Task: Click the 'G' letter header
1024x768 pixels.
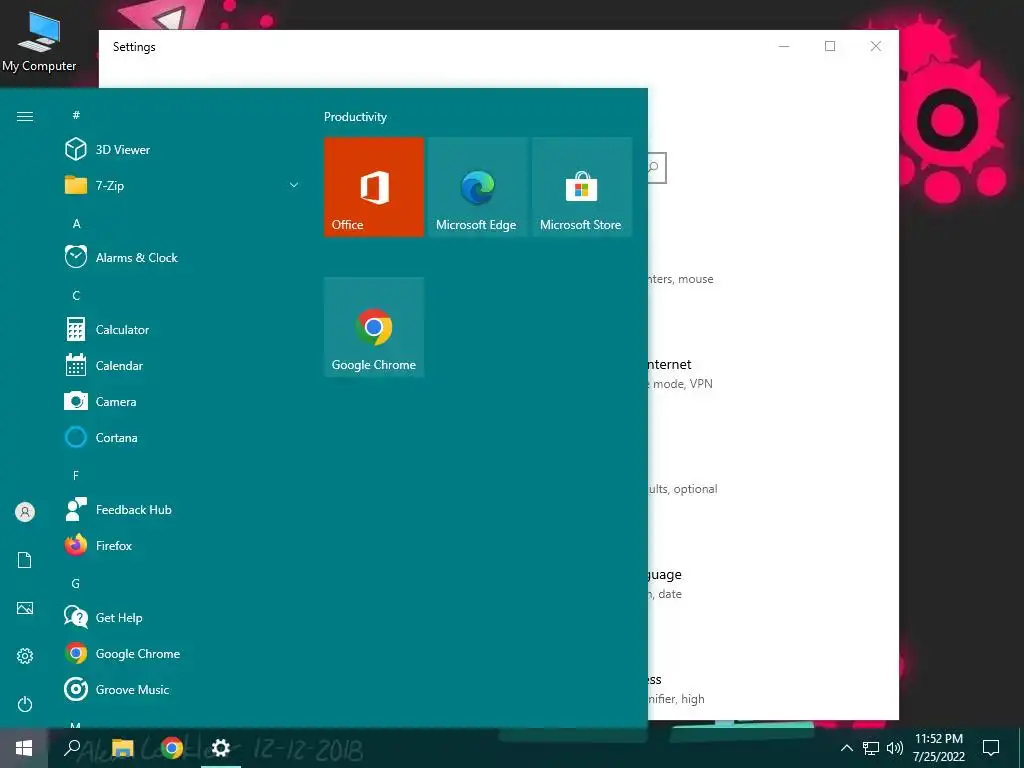Action: 76,583
